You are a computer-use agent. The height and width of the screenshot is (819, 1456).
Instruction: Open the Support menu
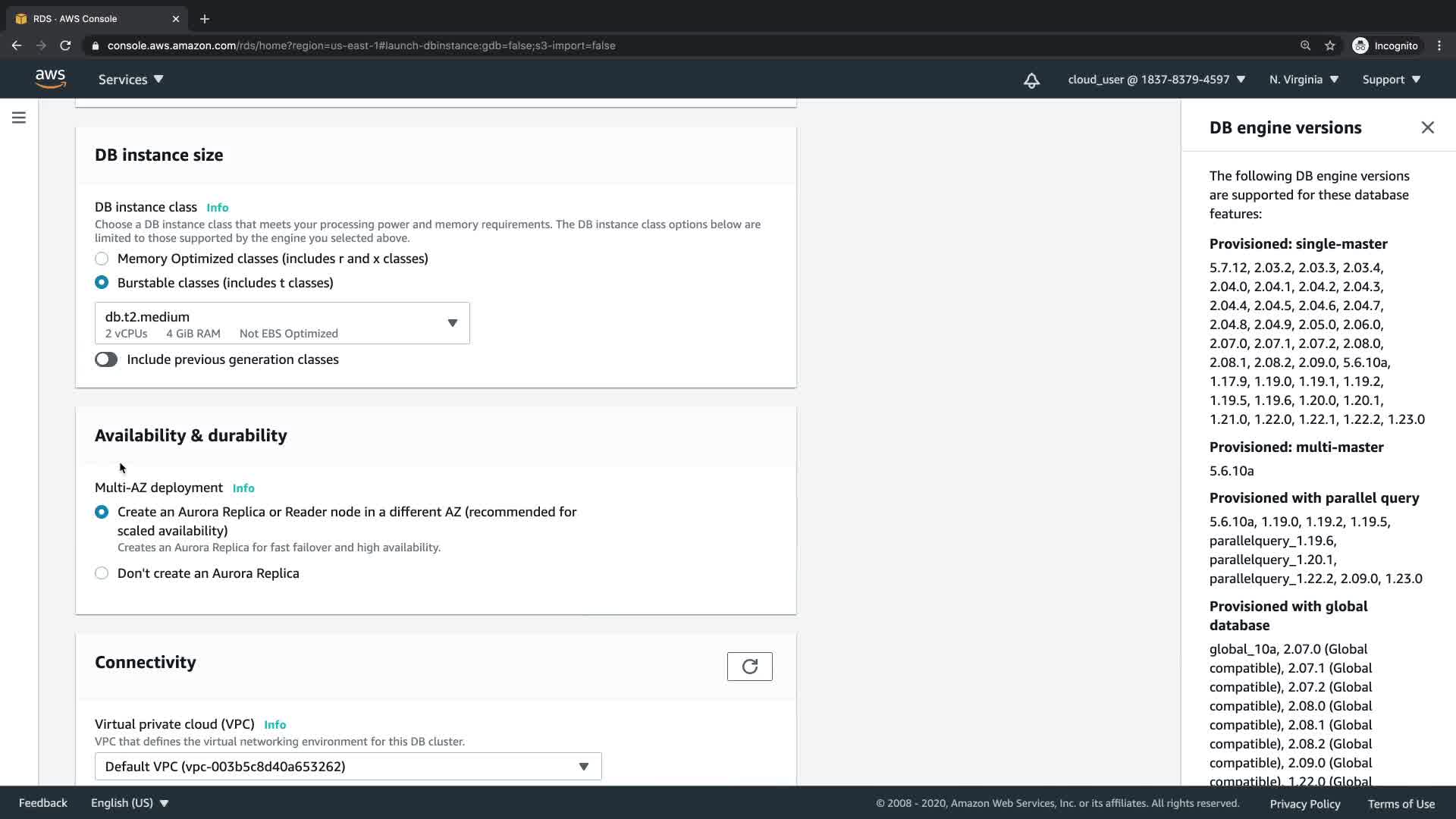1391,80
